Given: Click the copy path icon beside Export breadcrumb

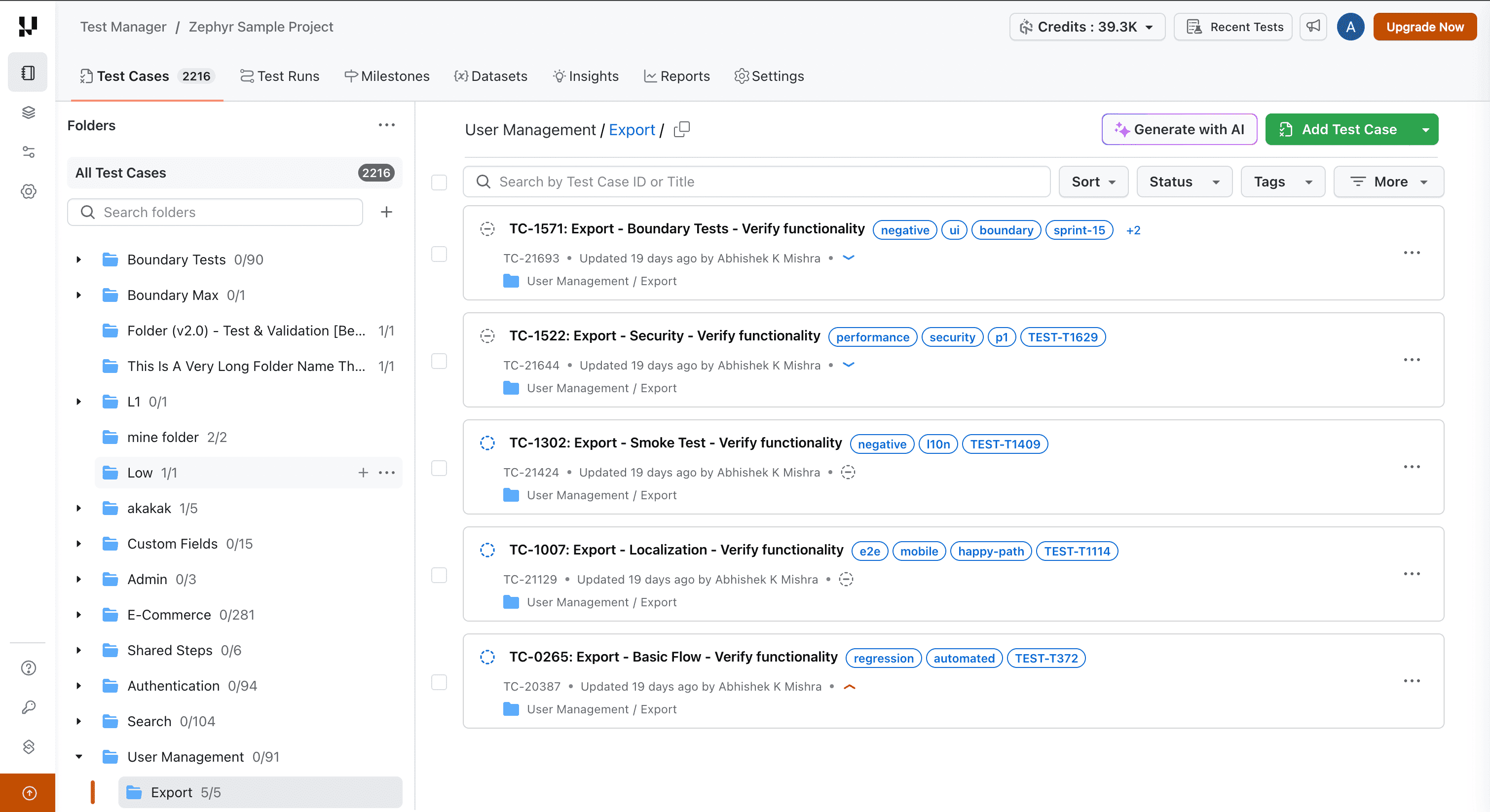Looking at the screenshot, I should click(681, 129).
